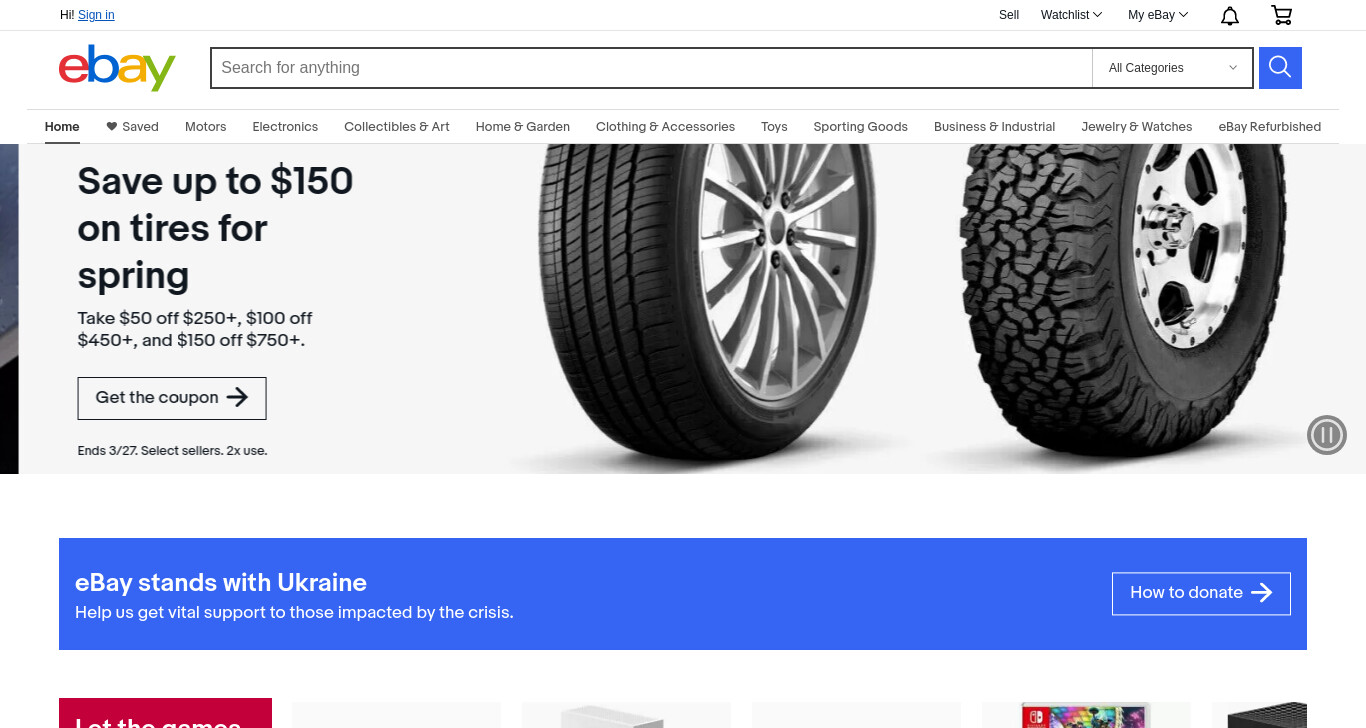
Task: Click the Get the coupon button
Action: [x=172, y=398]
